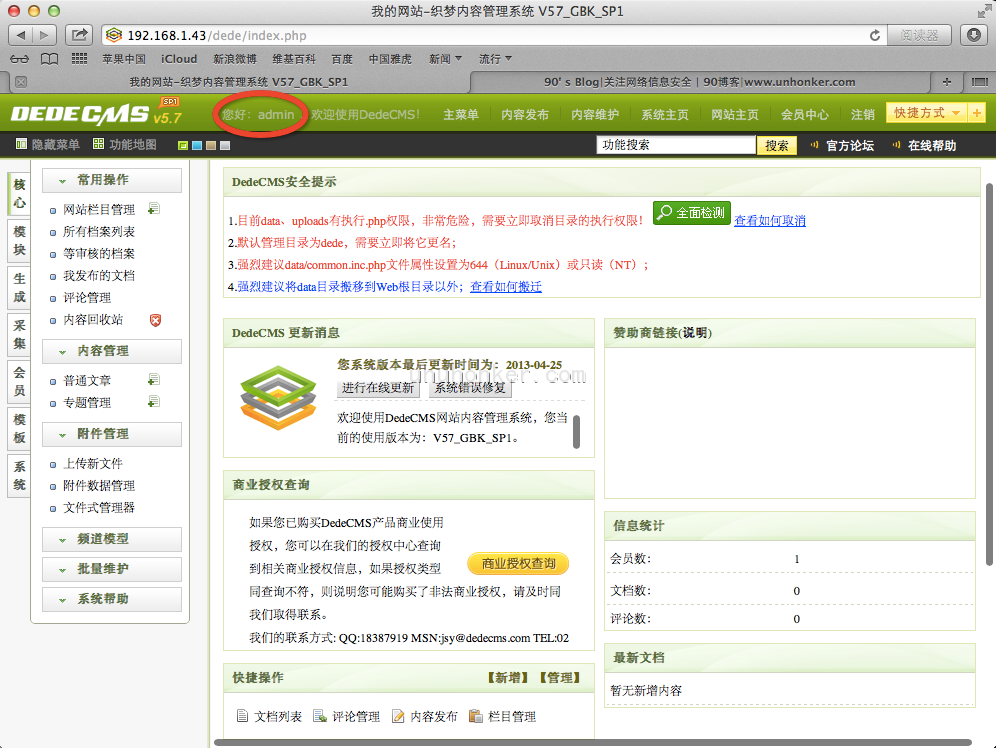The width and height of the screenshot is (996, 748).
Task: Switch to the 核心 side tab
Action: [x=19, y=194]
